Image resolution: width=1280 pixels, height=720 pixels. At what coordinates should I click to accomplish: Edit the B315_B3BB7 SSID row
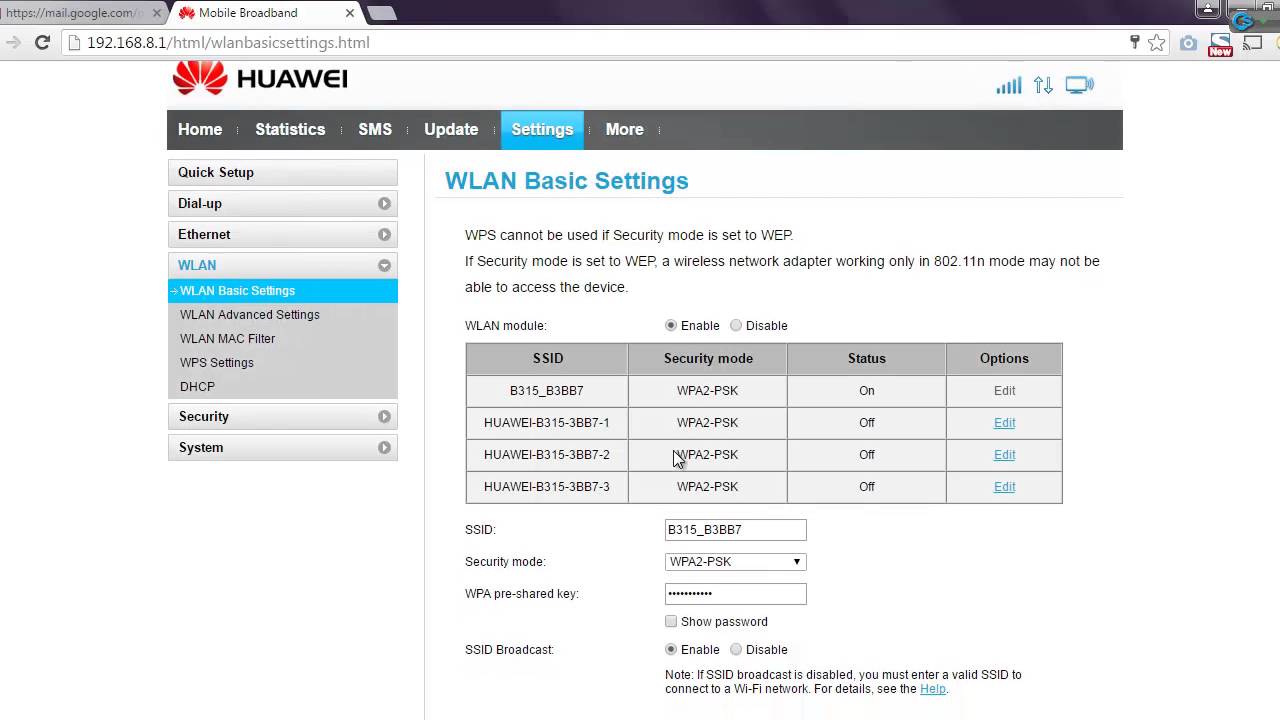click(x=1004, y=391)
